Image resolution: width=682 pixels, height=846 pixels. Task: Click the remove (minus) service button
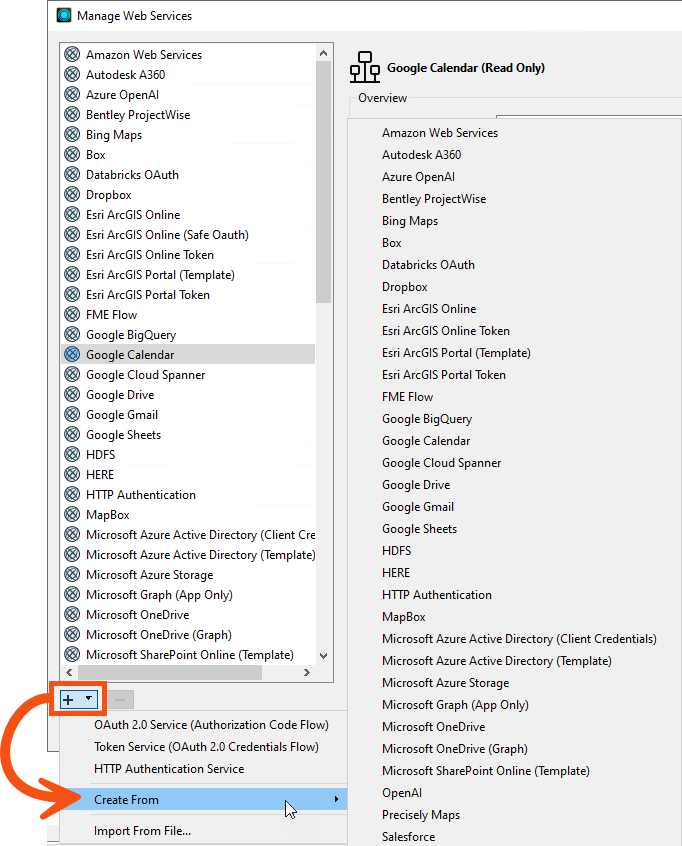pos(120,700)
